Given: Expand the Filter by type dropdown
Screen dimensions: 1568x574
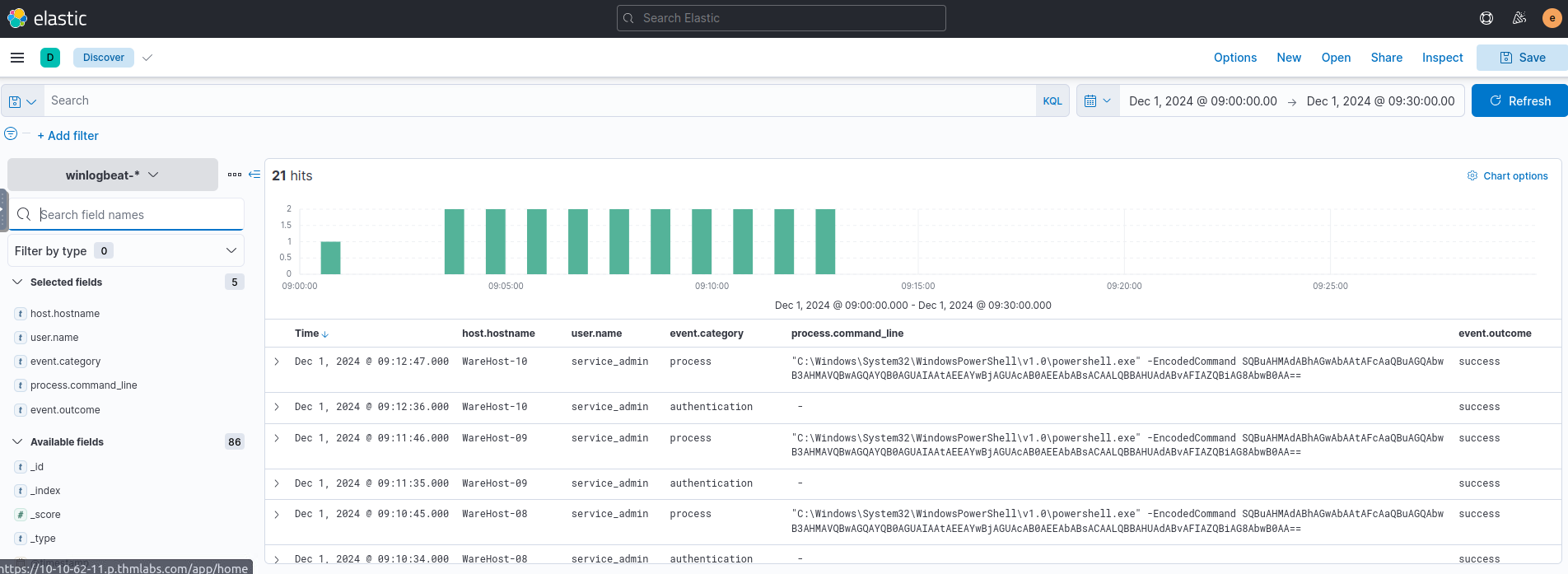Looking at the screenshot, I should [x=125, y=251].
